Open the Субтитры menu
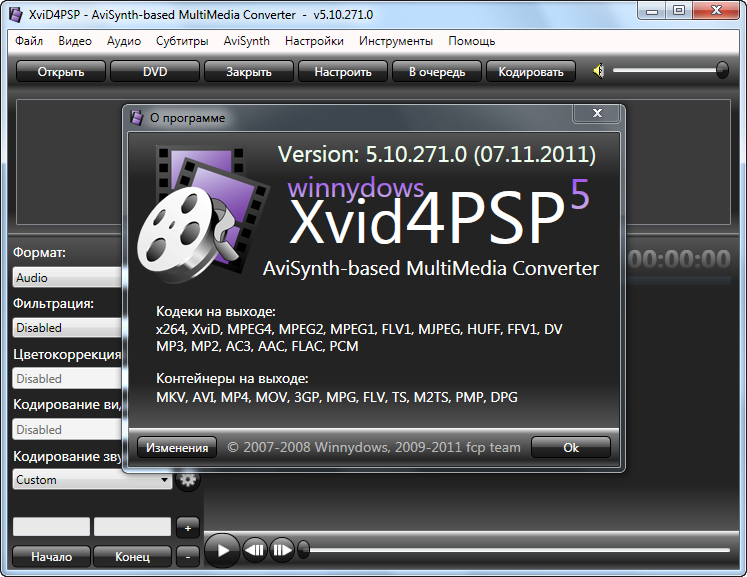This screenshot has width=747, height=577. (x=182, y=41)
